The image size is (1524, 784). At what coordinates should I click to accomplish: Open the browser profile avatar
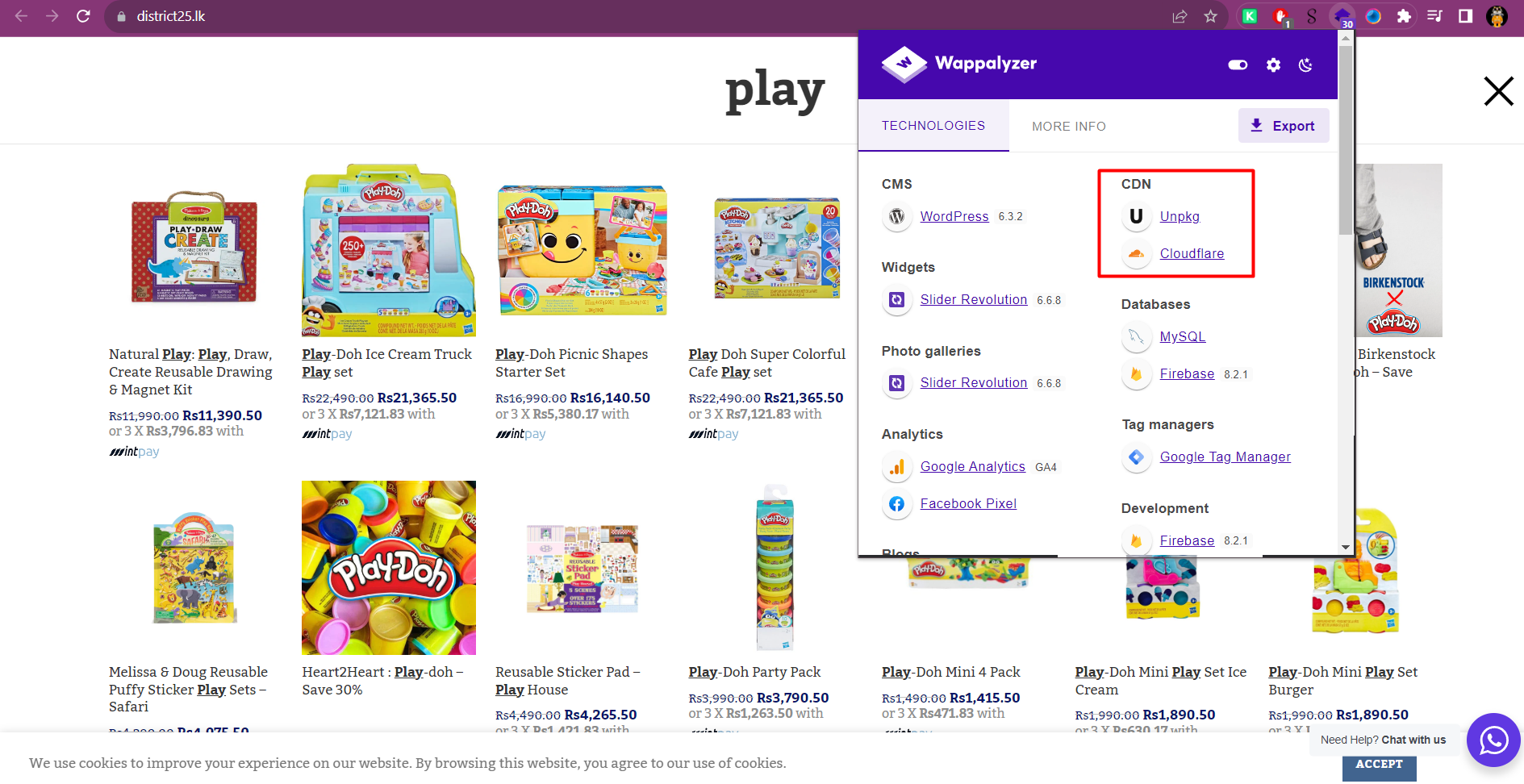pos(1497,16)
